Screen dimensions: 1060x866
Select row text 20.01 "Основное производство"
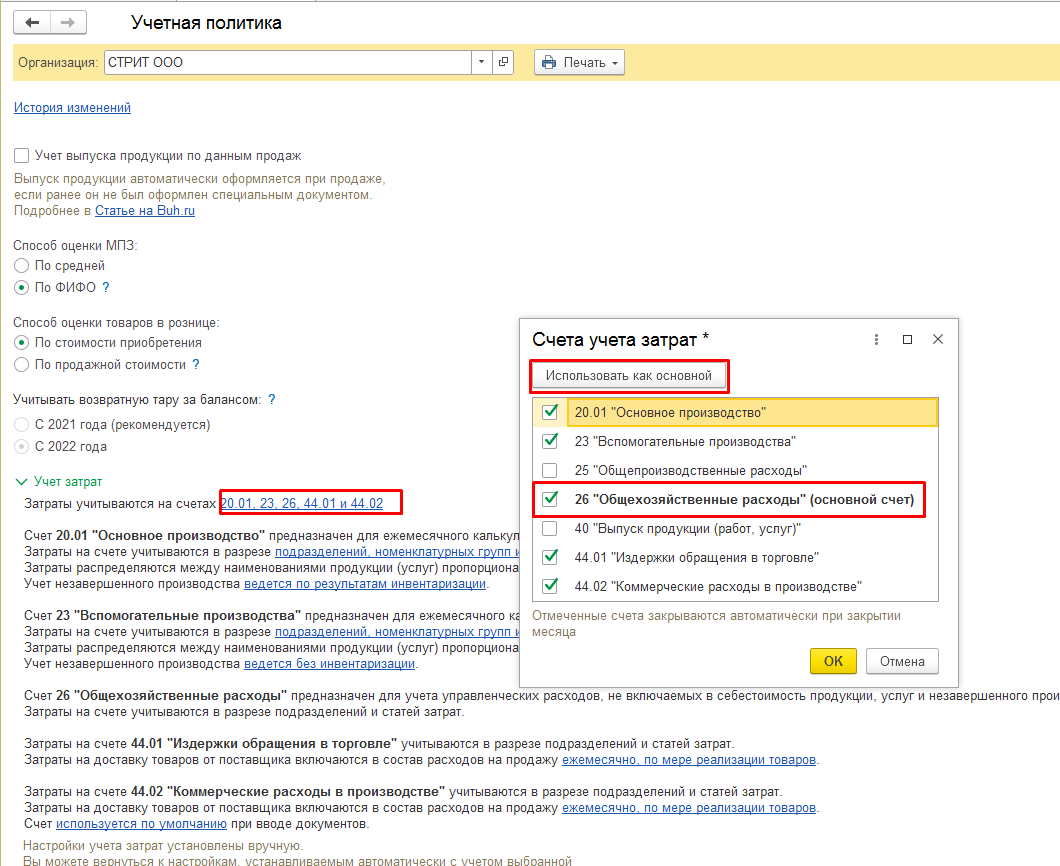tap(670, 412)
